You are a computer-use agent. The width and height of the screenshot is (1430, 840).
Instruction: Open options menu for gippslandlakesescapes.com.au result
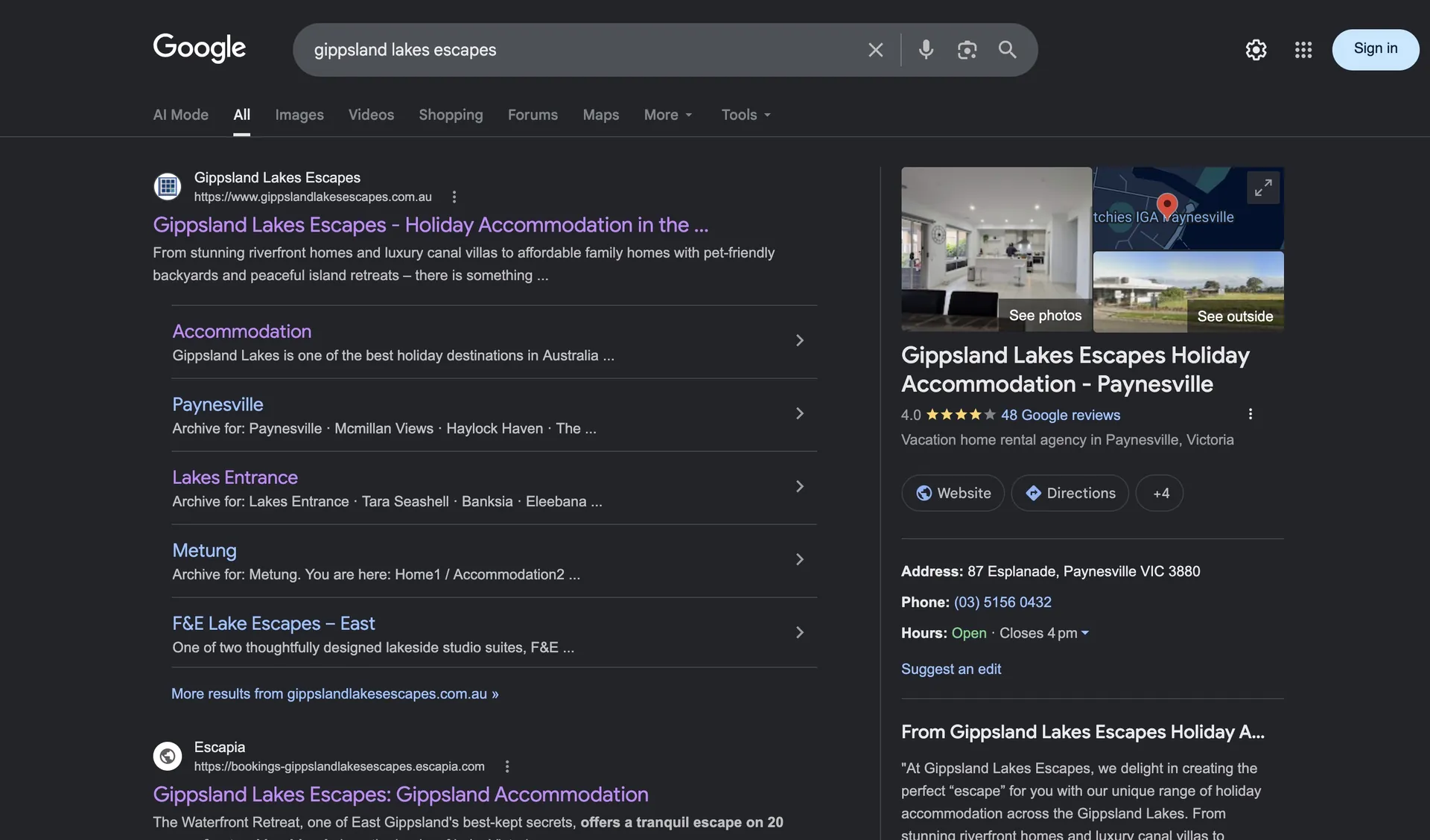tap(454, 197)
